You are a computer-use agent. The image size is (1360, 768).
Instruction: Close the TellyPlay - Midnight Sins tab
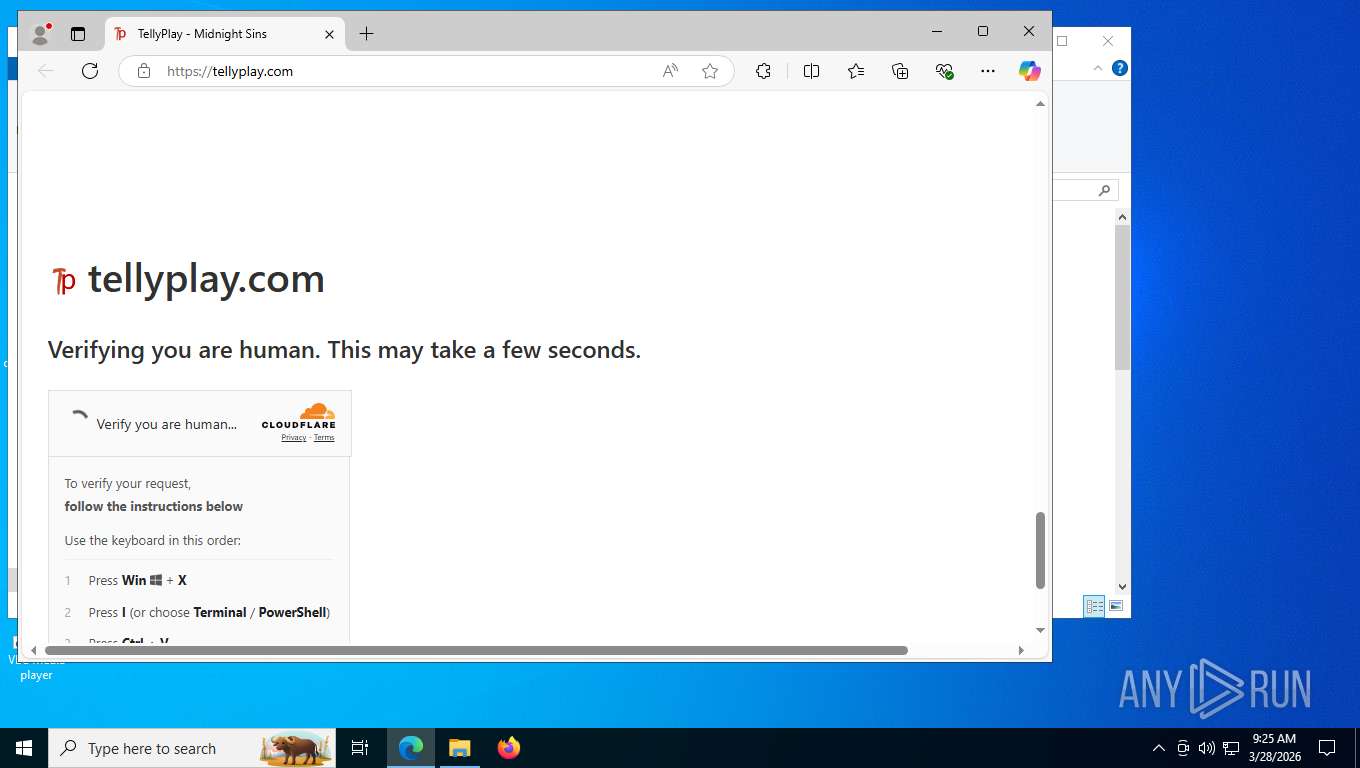click(x=329, y=34)
